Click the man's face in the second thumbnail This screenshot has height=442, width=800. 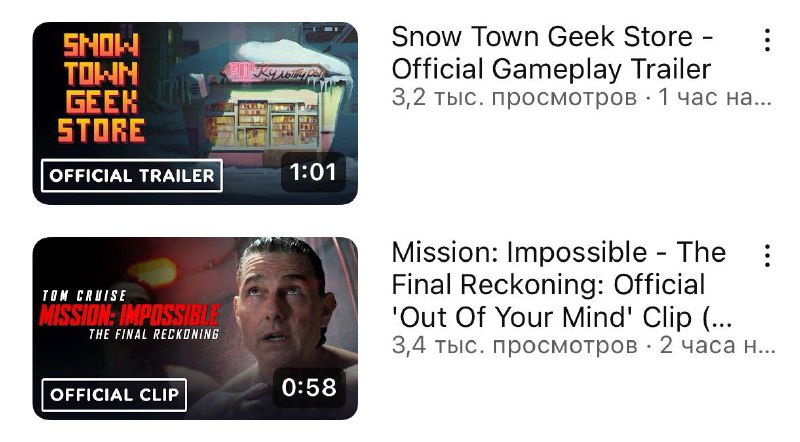coord(278,301)
